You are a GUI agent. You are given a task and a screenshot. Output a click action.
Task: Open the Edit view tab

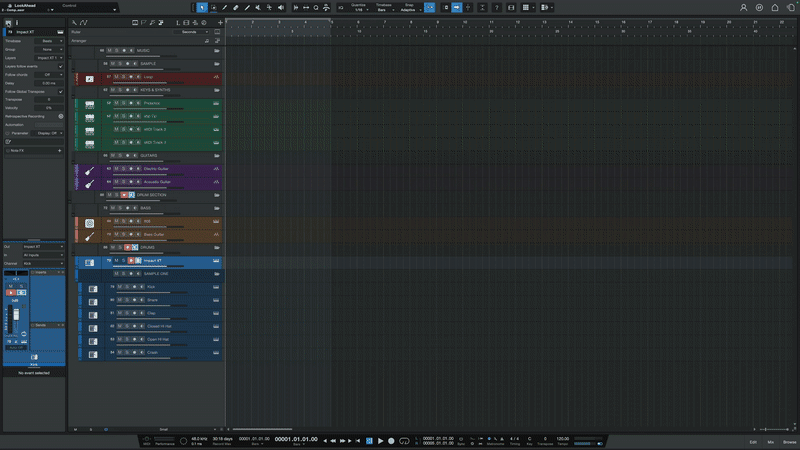click(753, 442)
